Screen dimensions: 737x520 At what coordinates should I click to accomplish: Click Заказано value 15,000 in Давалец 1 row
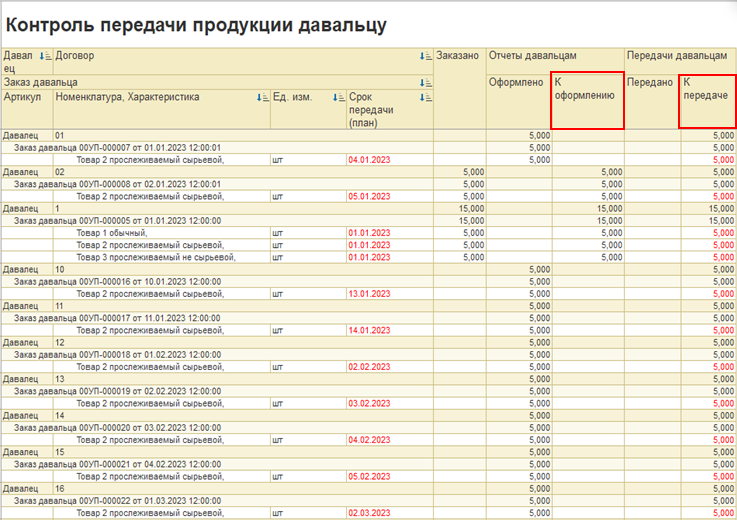[x=471, y=209]
